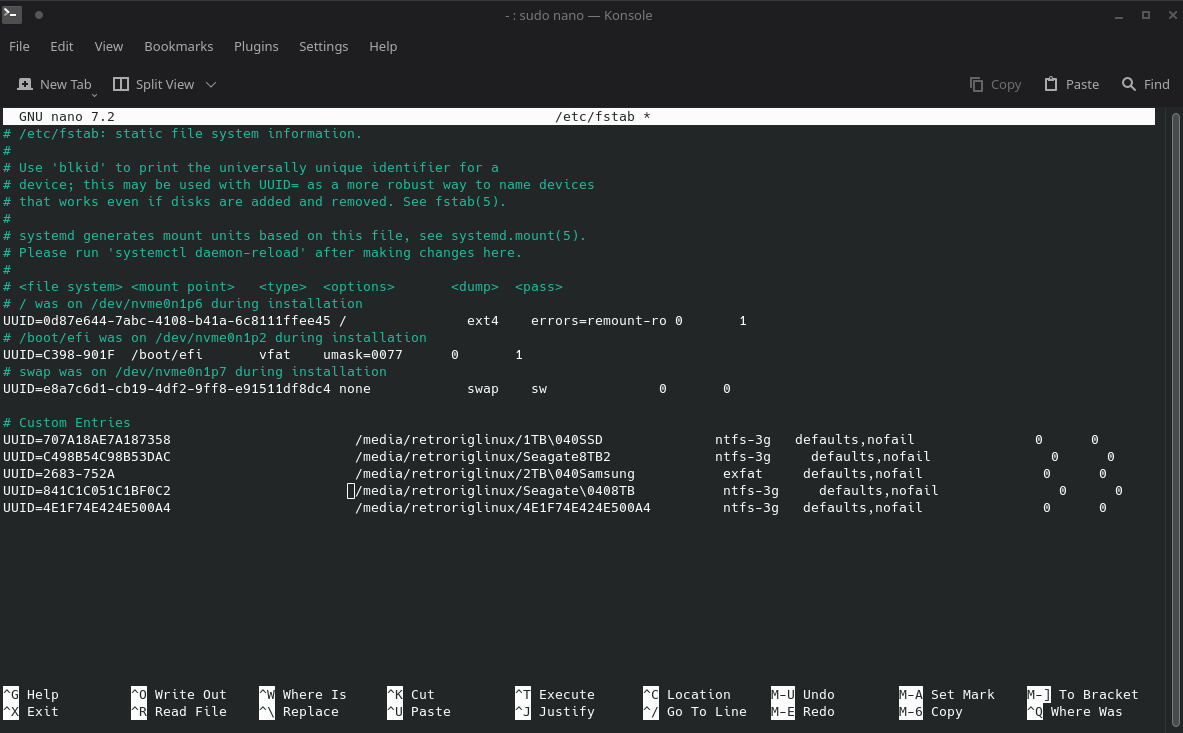Open the Bookmarks menu
1183x733 pixels.
(178, 46)
